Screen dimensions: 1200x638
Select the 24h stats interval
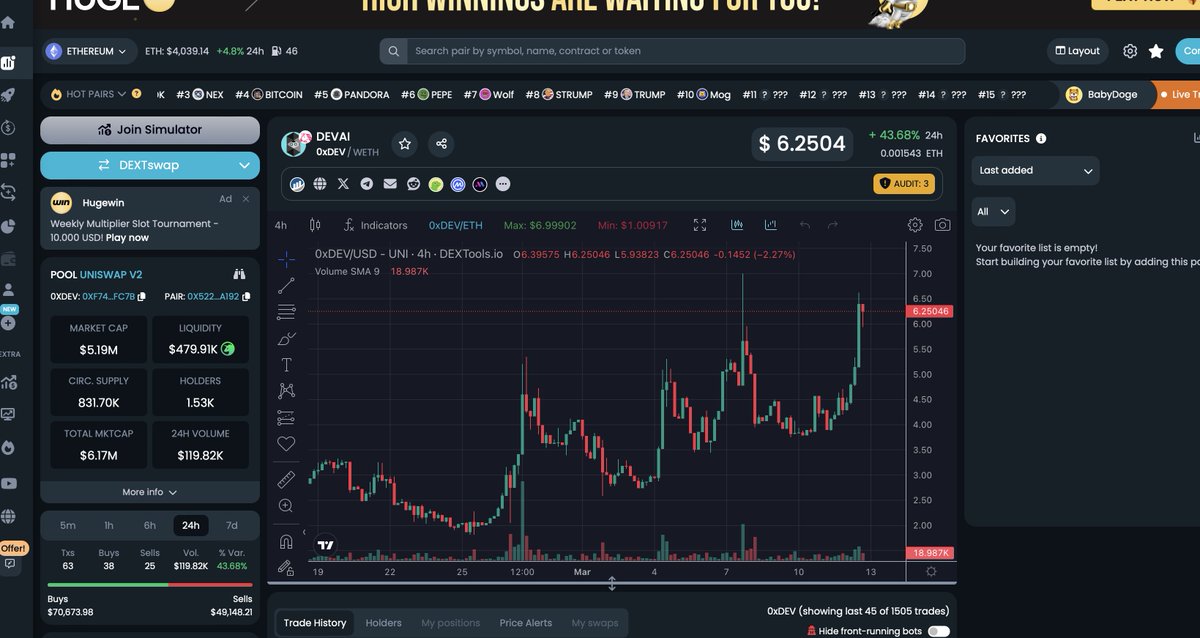[191, 525]
